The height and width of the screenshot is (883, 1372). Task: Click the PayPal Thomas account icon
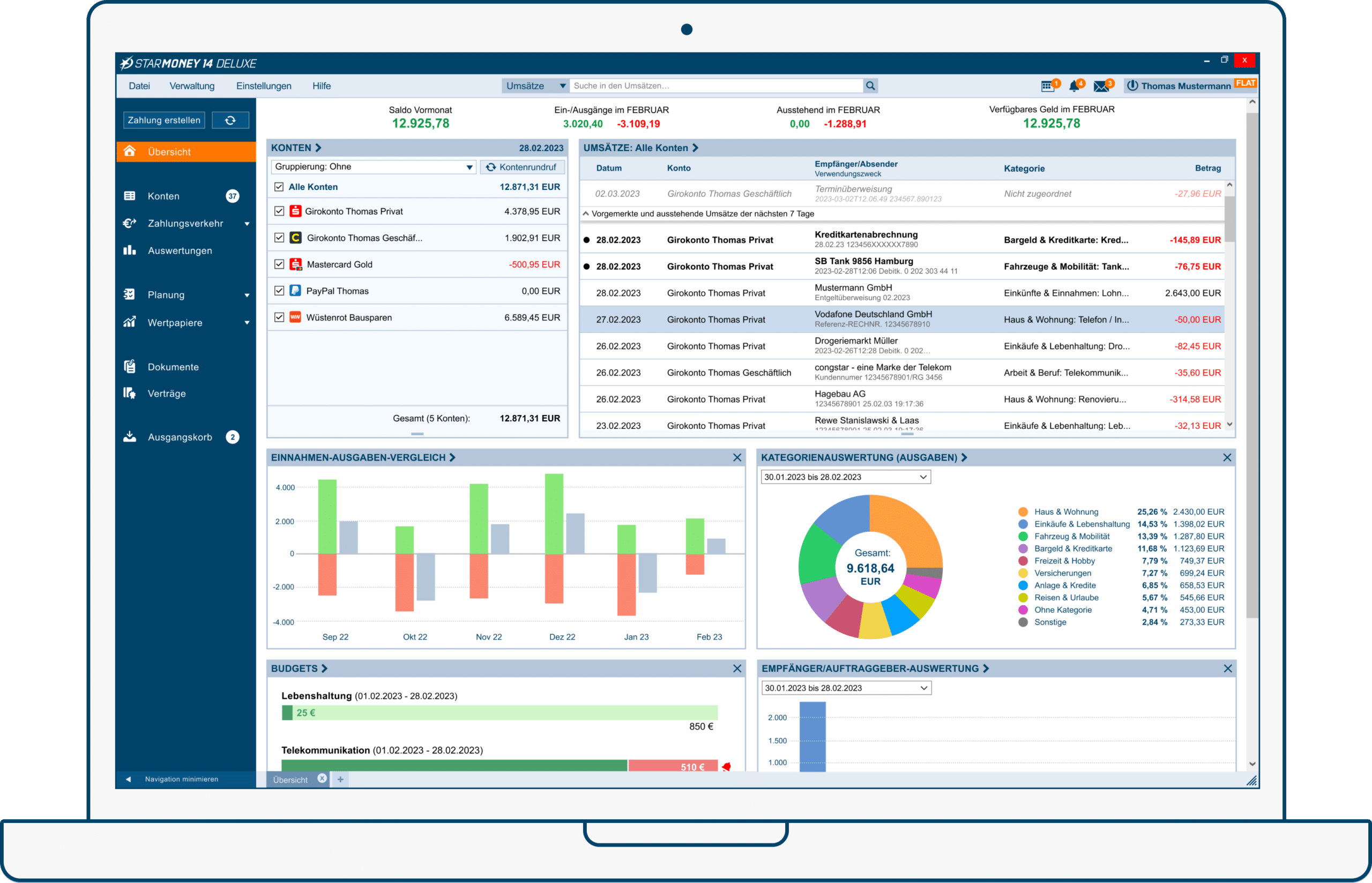click(295, 291)
